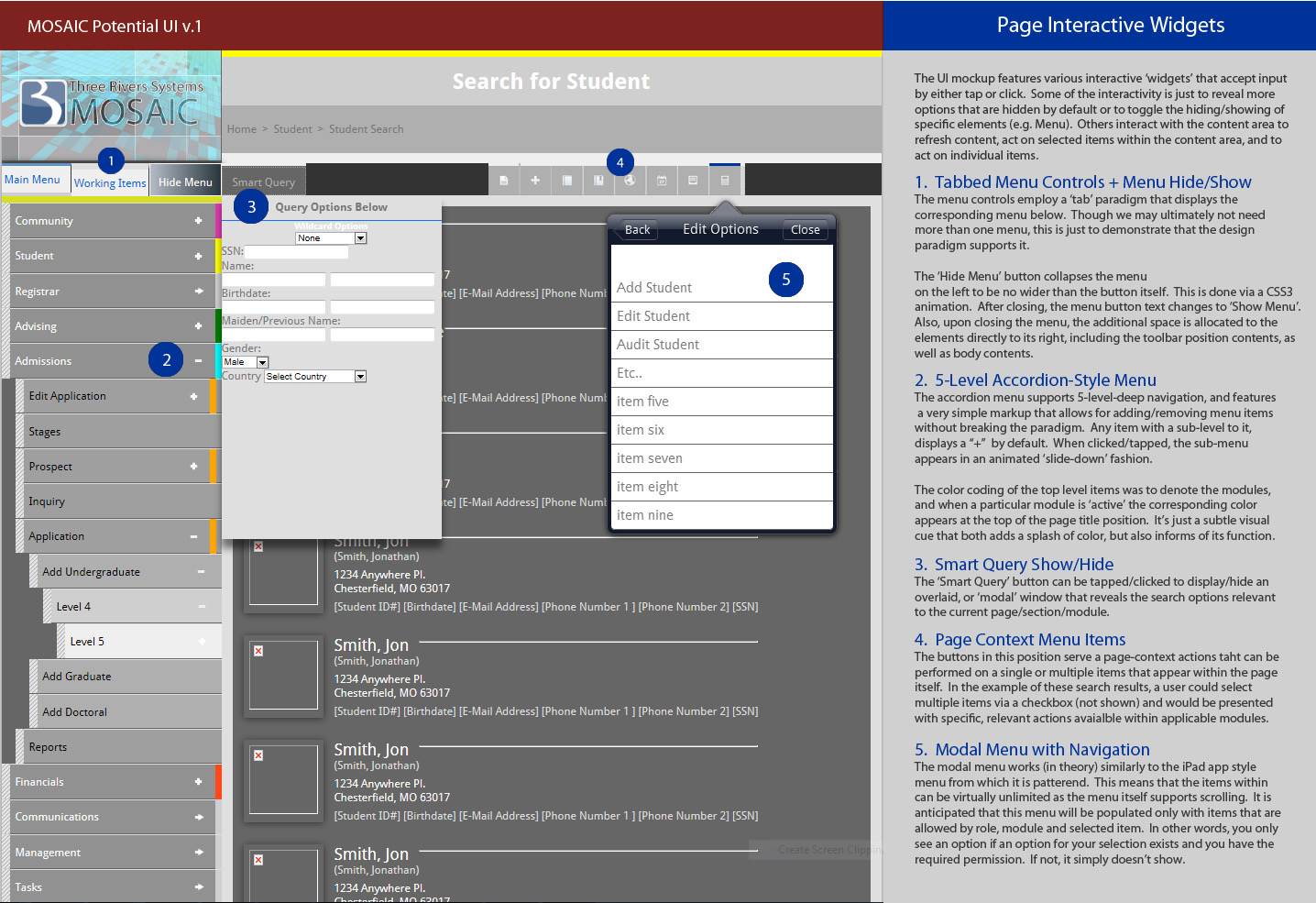Click the document icon in the page toolbar
The image size is (1316, 903).
click(503, 181)
